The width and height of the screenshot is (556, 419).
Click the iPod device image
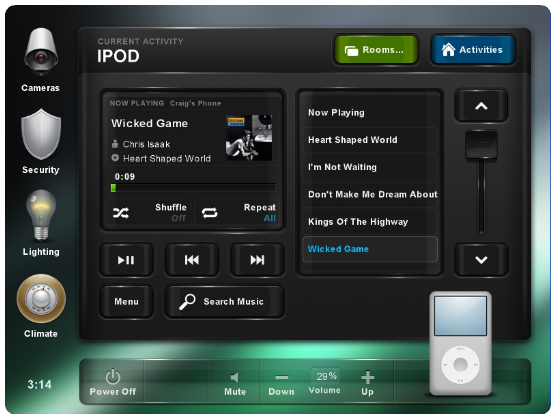460,343
